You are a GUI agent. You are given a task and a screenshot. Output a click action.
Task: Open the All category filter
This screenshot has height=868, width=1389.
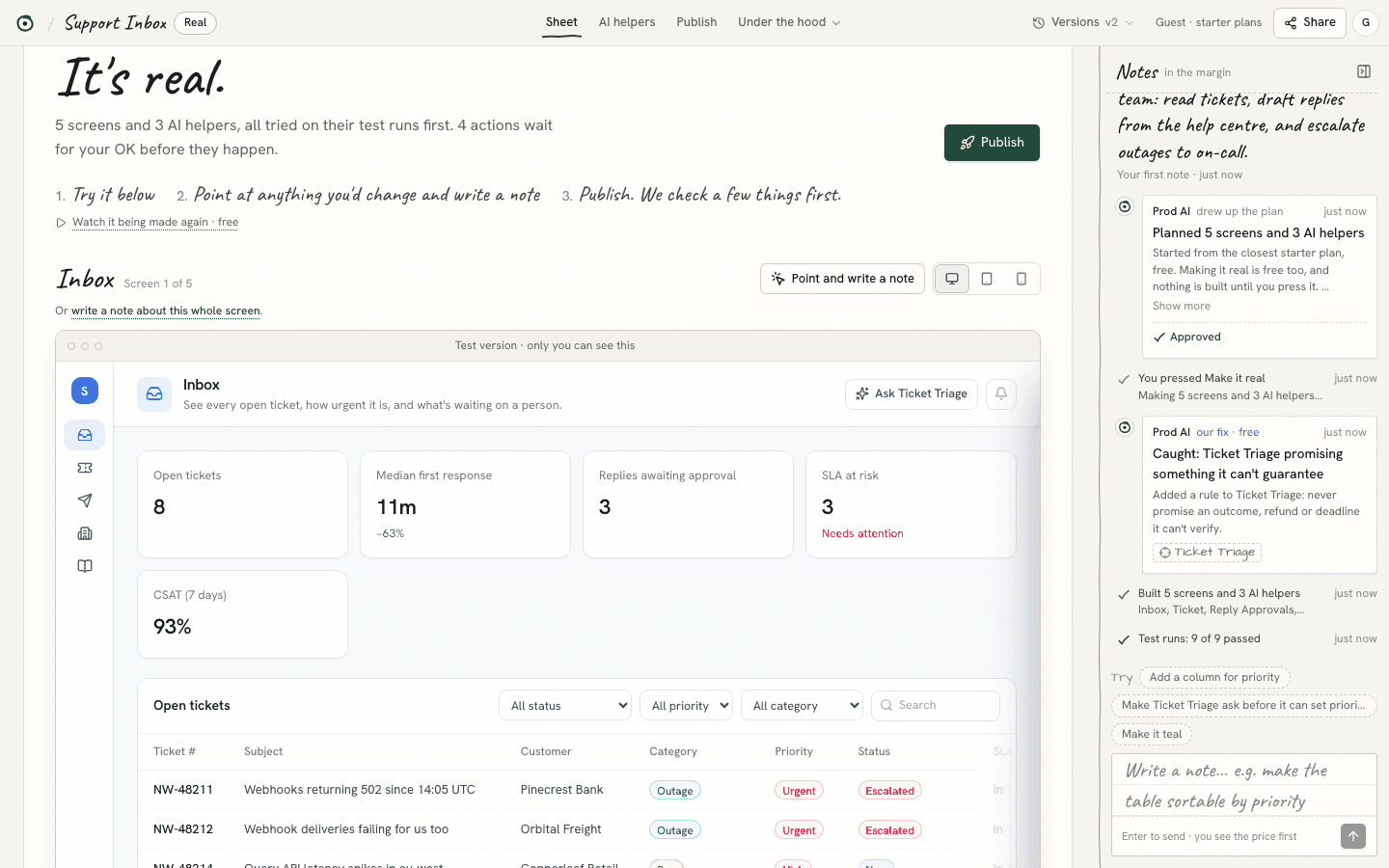[803, 705]
